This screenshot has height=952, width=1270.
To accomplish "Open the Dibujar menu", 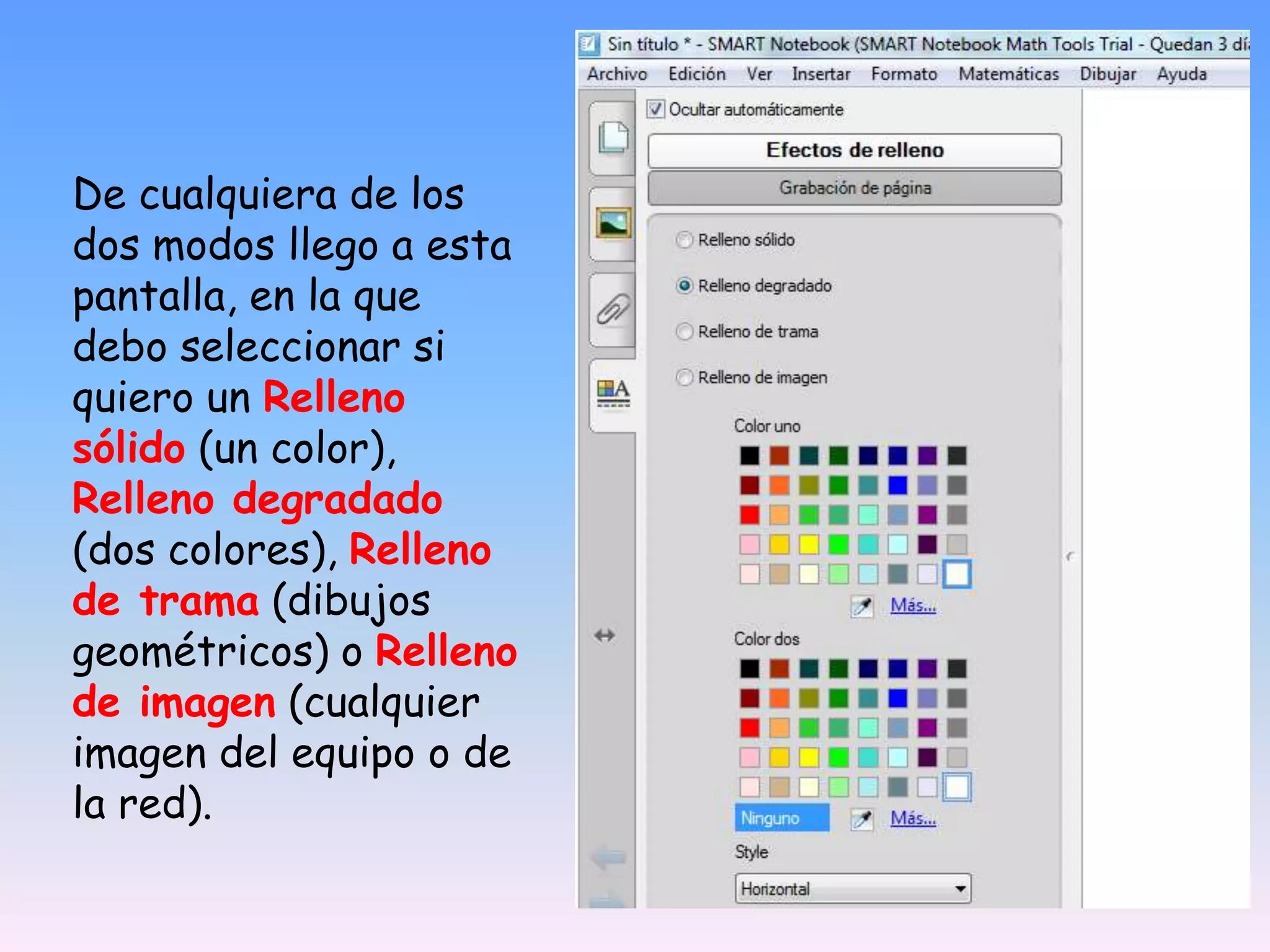I will coord(1108,74).
